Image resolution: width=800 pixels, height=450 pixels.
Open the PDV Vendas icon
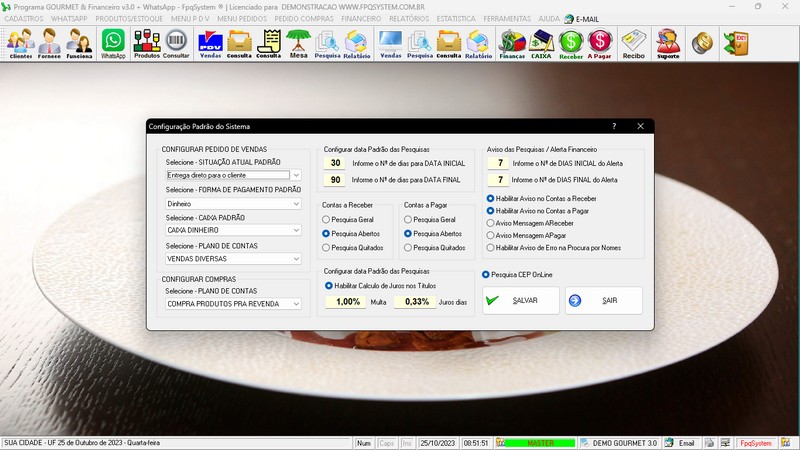[x=210, y=43]
